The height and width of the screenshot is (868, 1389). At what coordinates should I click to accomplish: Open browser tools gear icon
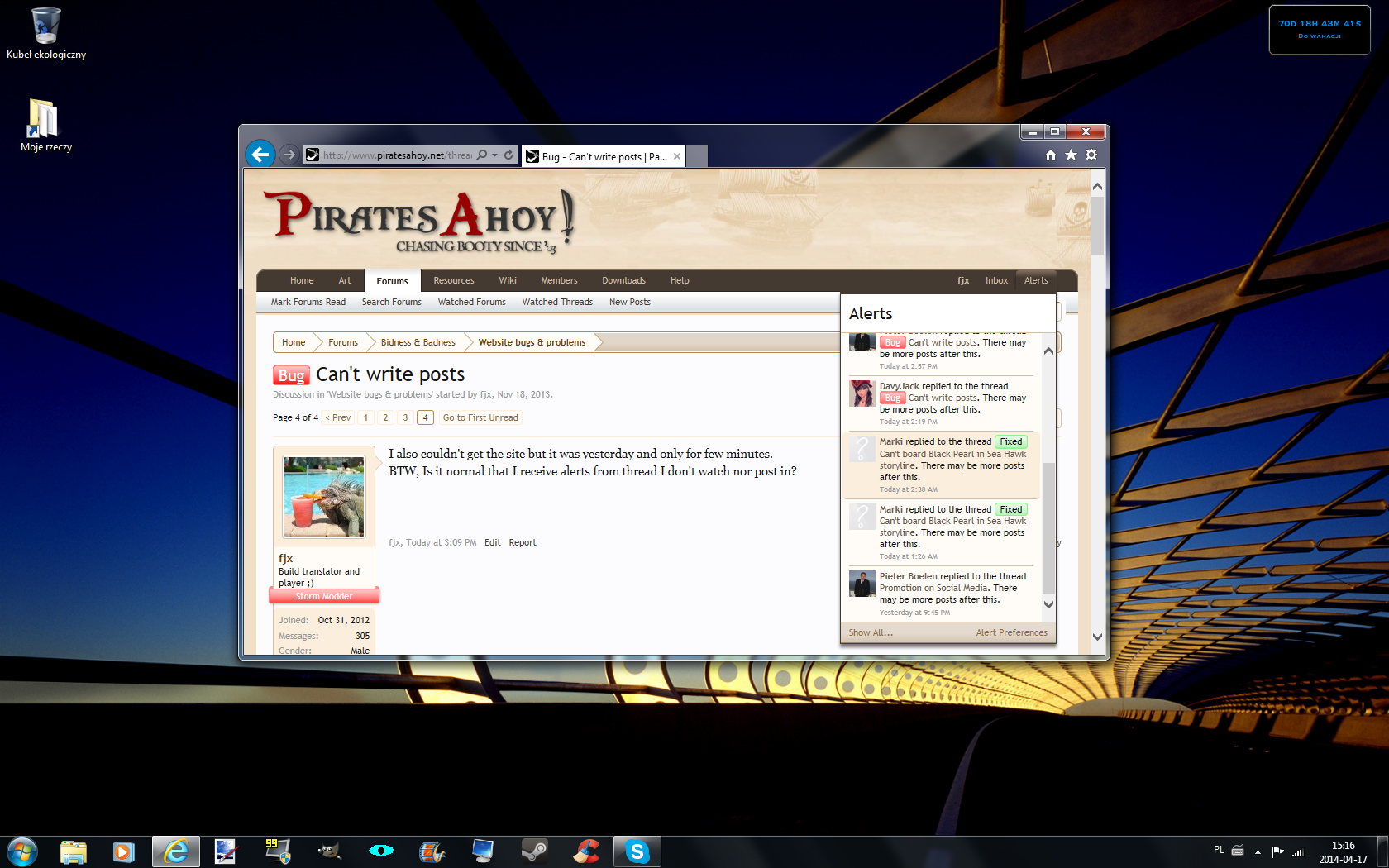pos(1091,155)
